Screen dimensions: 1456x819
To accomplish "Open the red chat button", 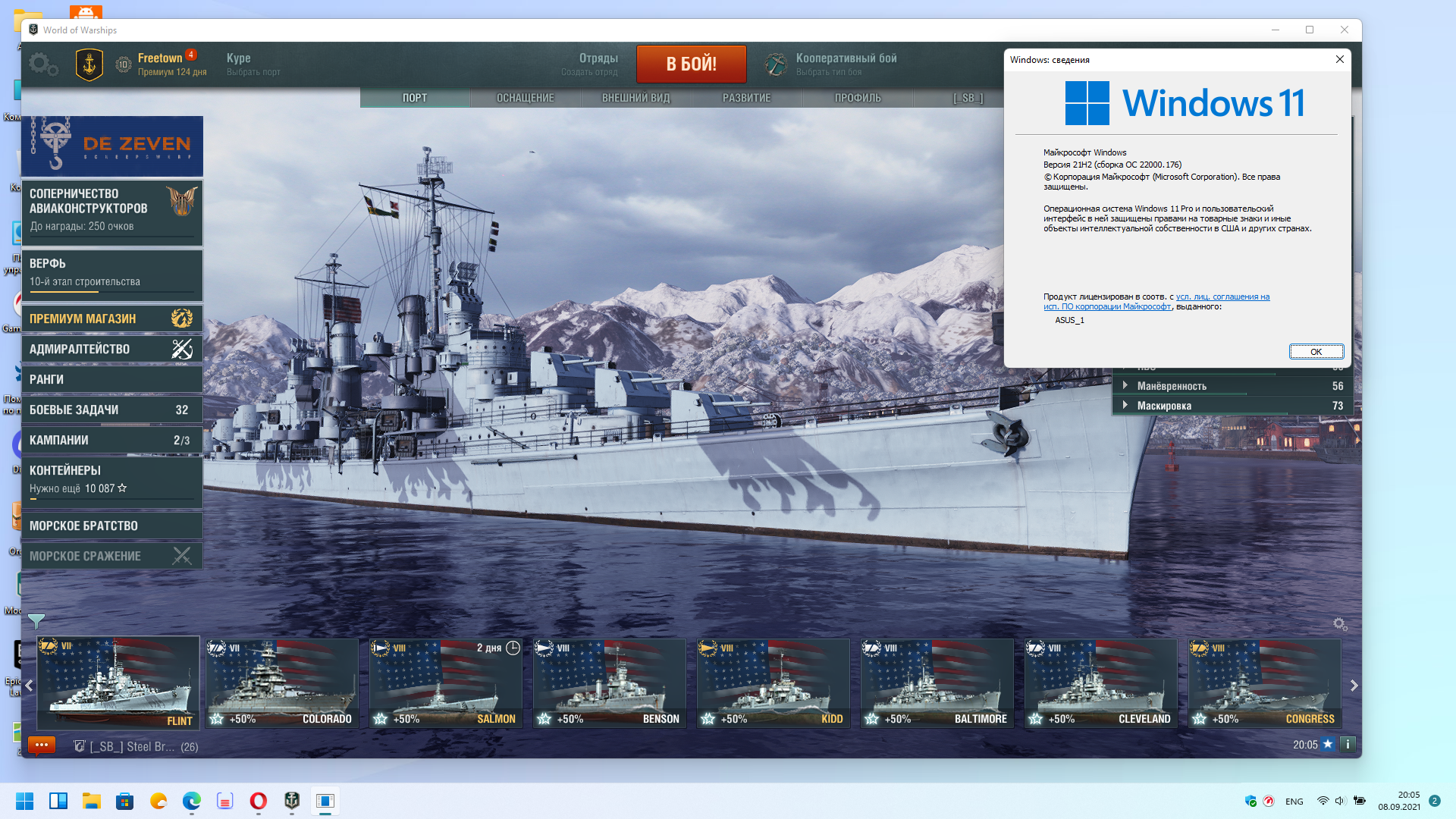I will [42, 745].
